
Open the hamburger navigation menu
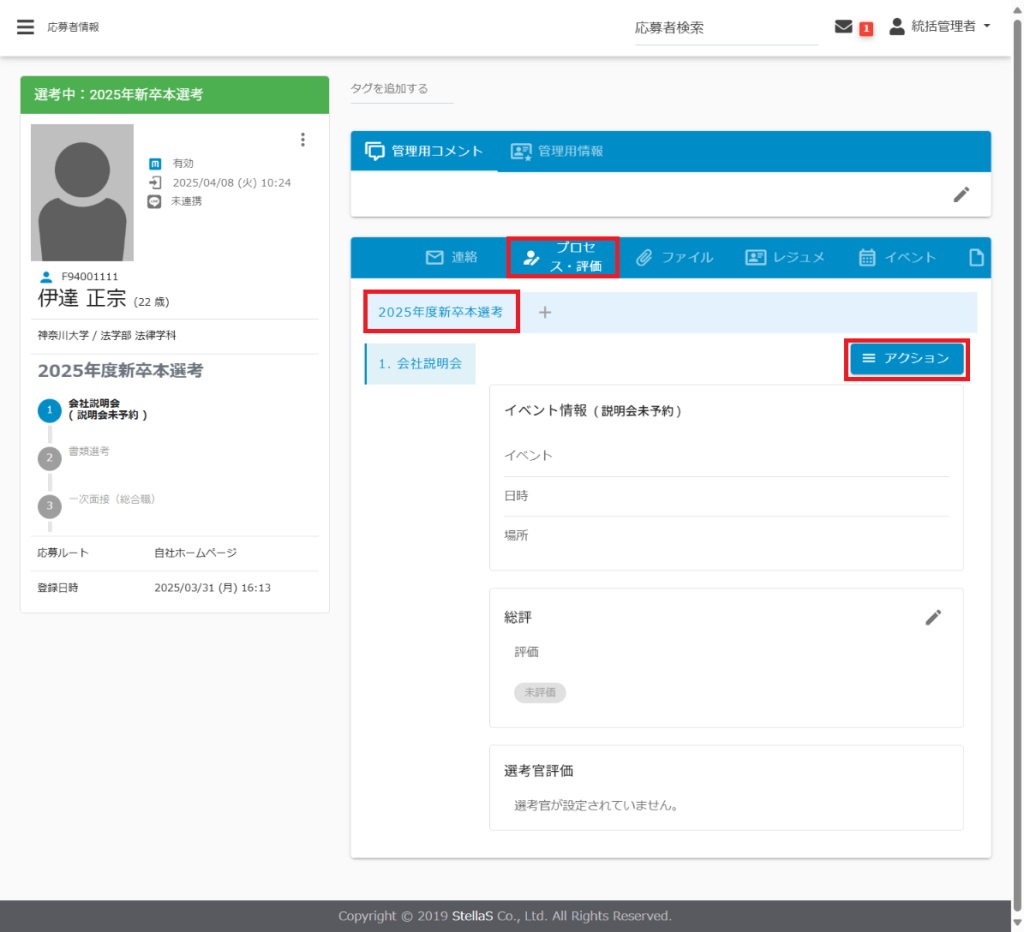pyautogui.click(x=25, y=27)
